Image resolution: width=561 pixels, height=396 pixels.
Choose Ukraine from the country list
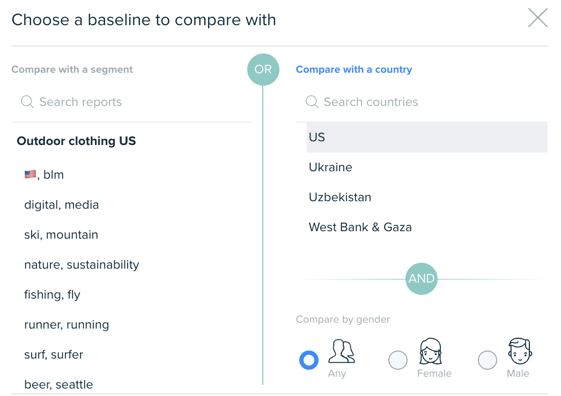point(427,167)
